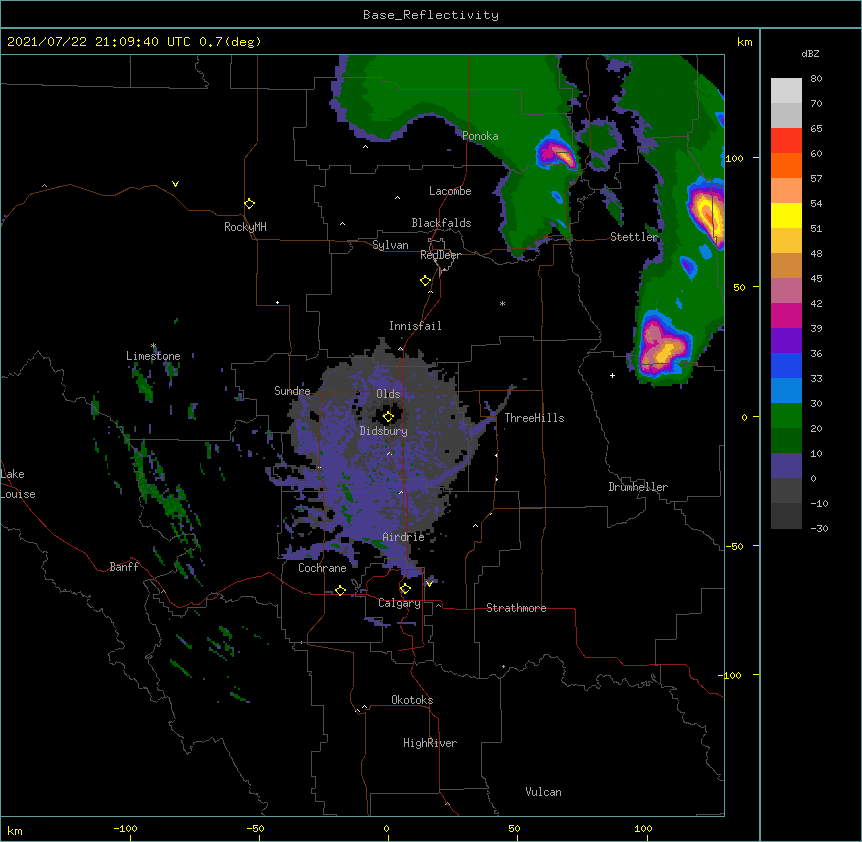The image size is (862, 842).
Task: Pick the yellow 54–51 dBZ legend swatch
Action: 786,216
